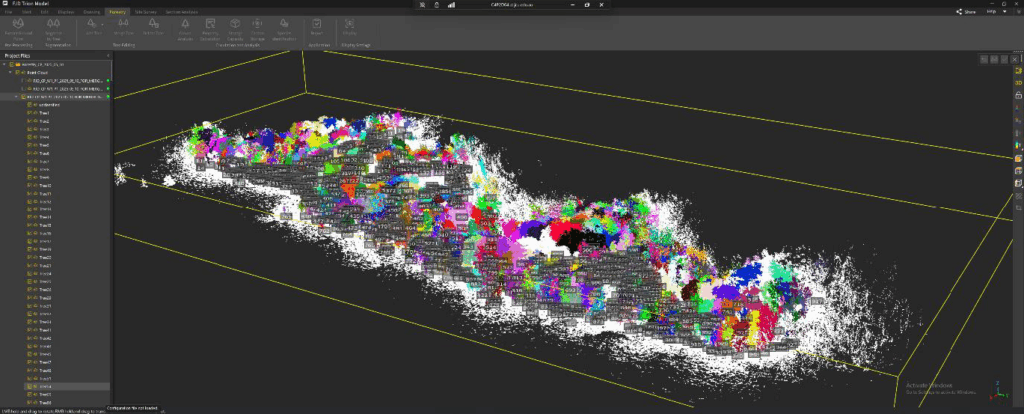Image resolution: width=1024 pixels, height=414 pixels.
Task: Click the Segment by Tree icon
Action: tap(54, 24)
